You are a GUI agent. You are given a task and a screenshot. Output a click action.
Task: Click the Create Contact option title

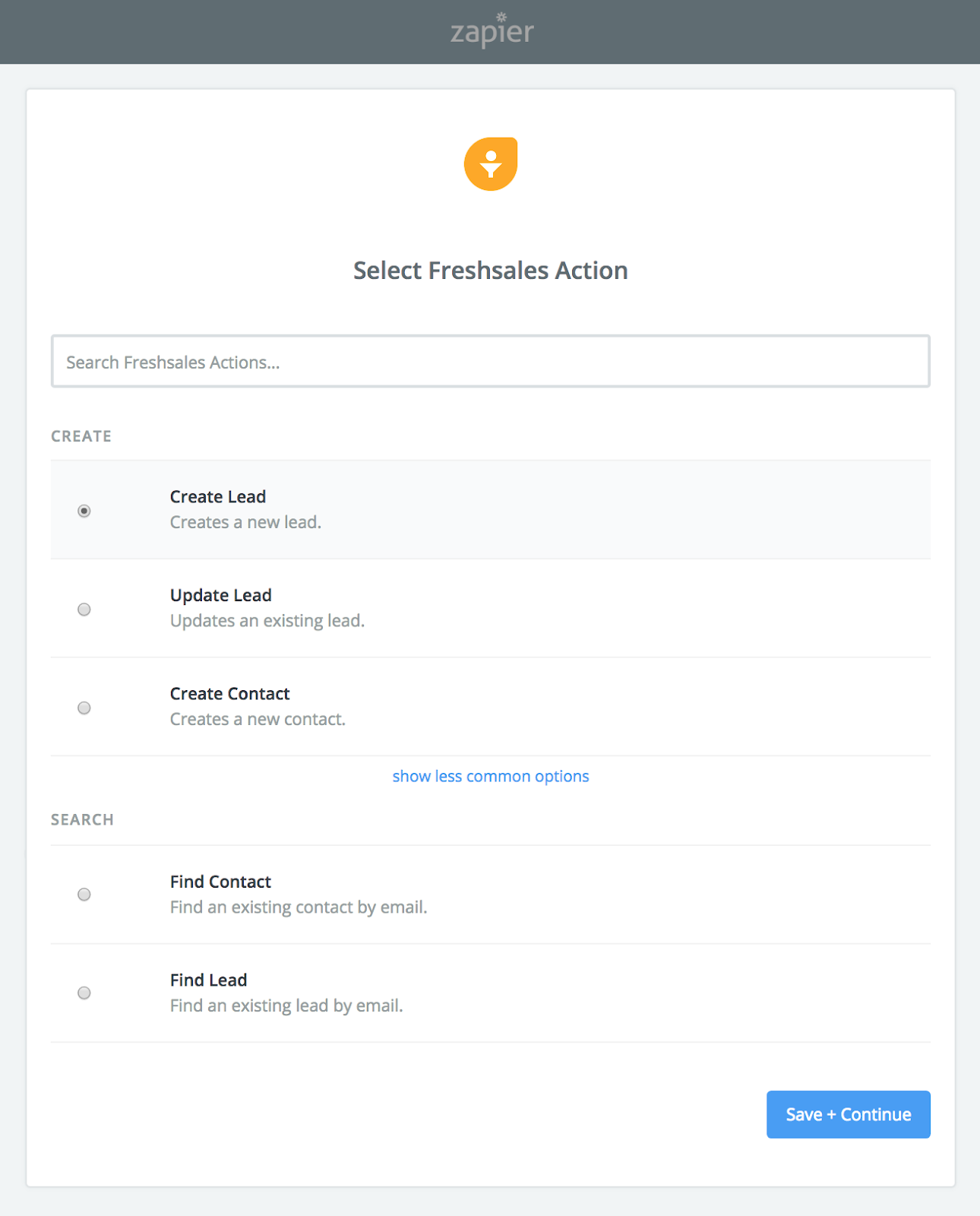pyautogui.click(x=229, y=694)
